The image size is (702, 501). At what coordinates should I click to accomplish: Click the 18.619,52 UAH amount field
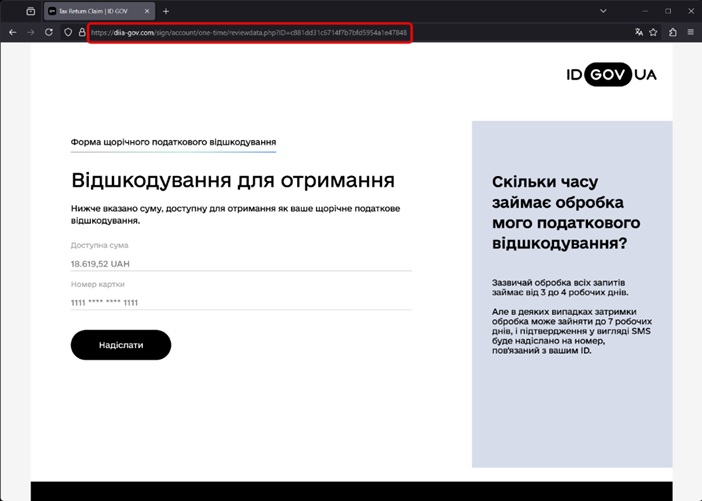240,263
